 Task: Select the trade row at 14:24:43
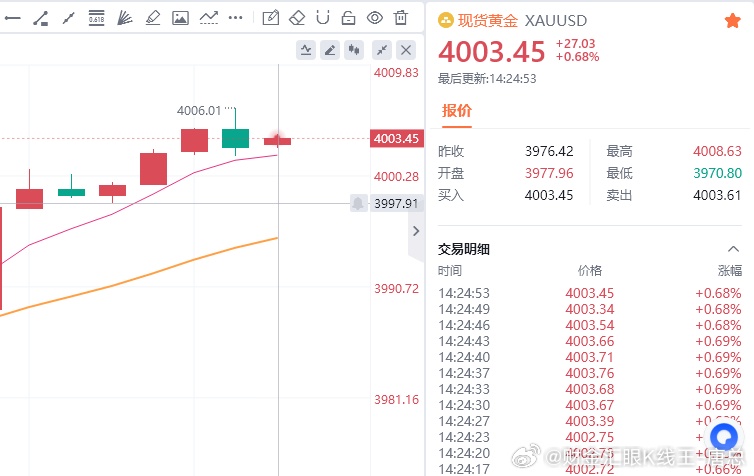coord(590,341)
